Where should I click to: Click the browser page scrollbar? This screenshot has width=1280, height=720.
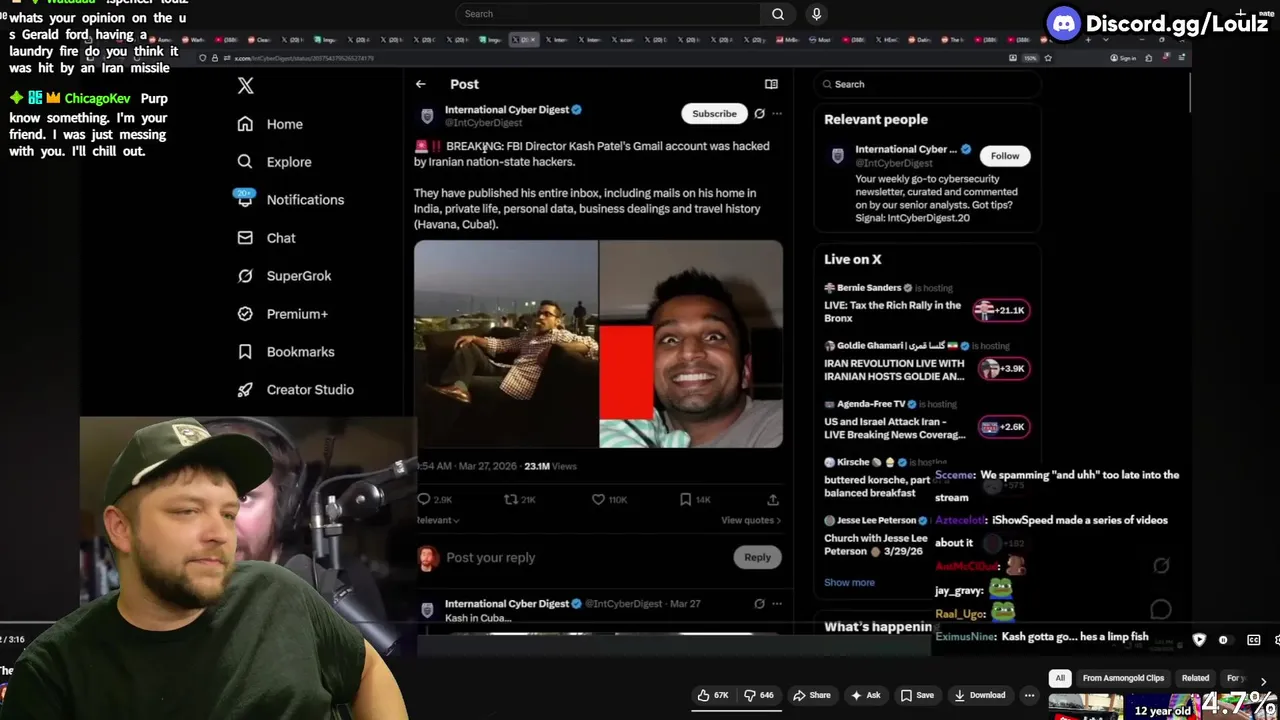coord(1189,92)
